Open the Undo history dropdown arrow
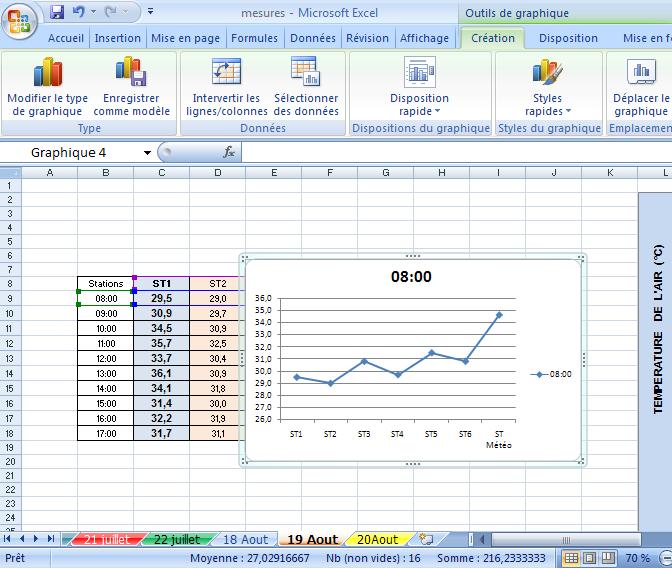 tap(93, 12)
